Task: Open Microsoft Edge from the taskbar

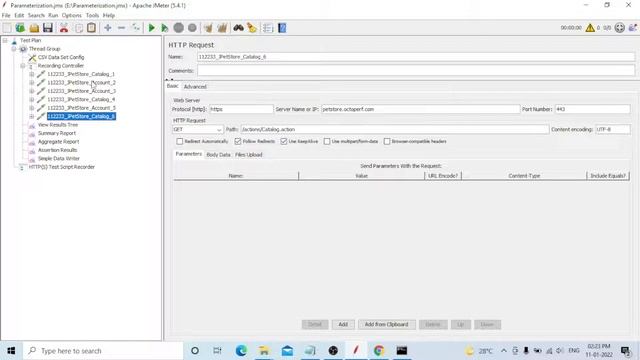Action: coord(241,351)
